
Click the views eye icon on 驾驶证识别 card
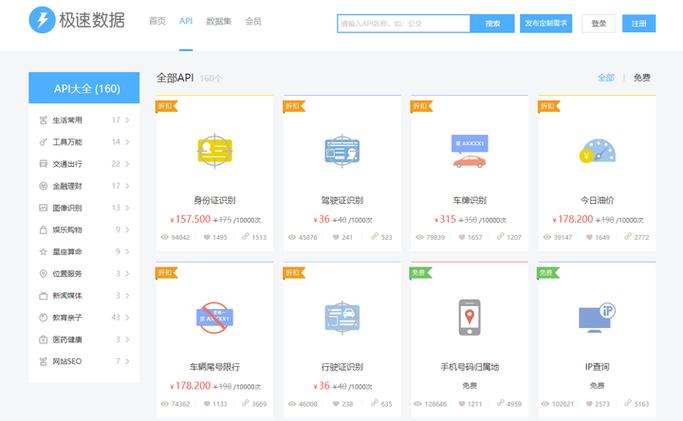(292, 237)
